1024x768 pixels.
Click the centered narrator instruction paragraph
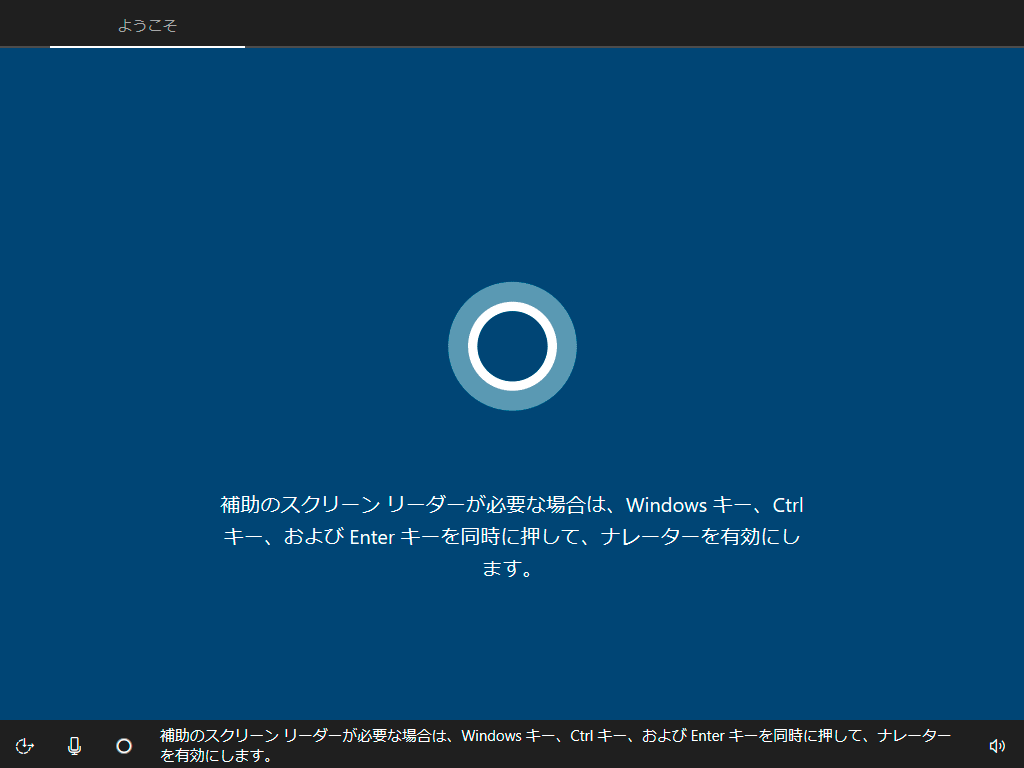click(512, 536)
